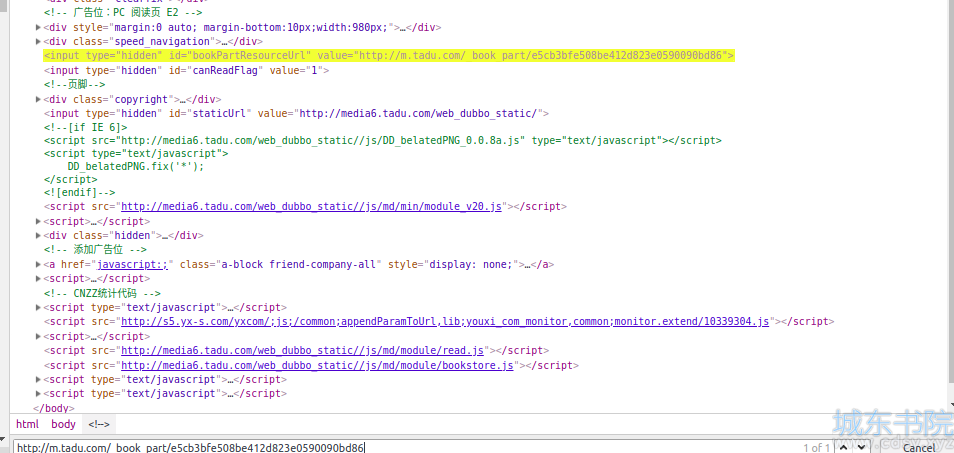Select the 添加广告位 comment line
954x453 pixels.
95,250
